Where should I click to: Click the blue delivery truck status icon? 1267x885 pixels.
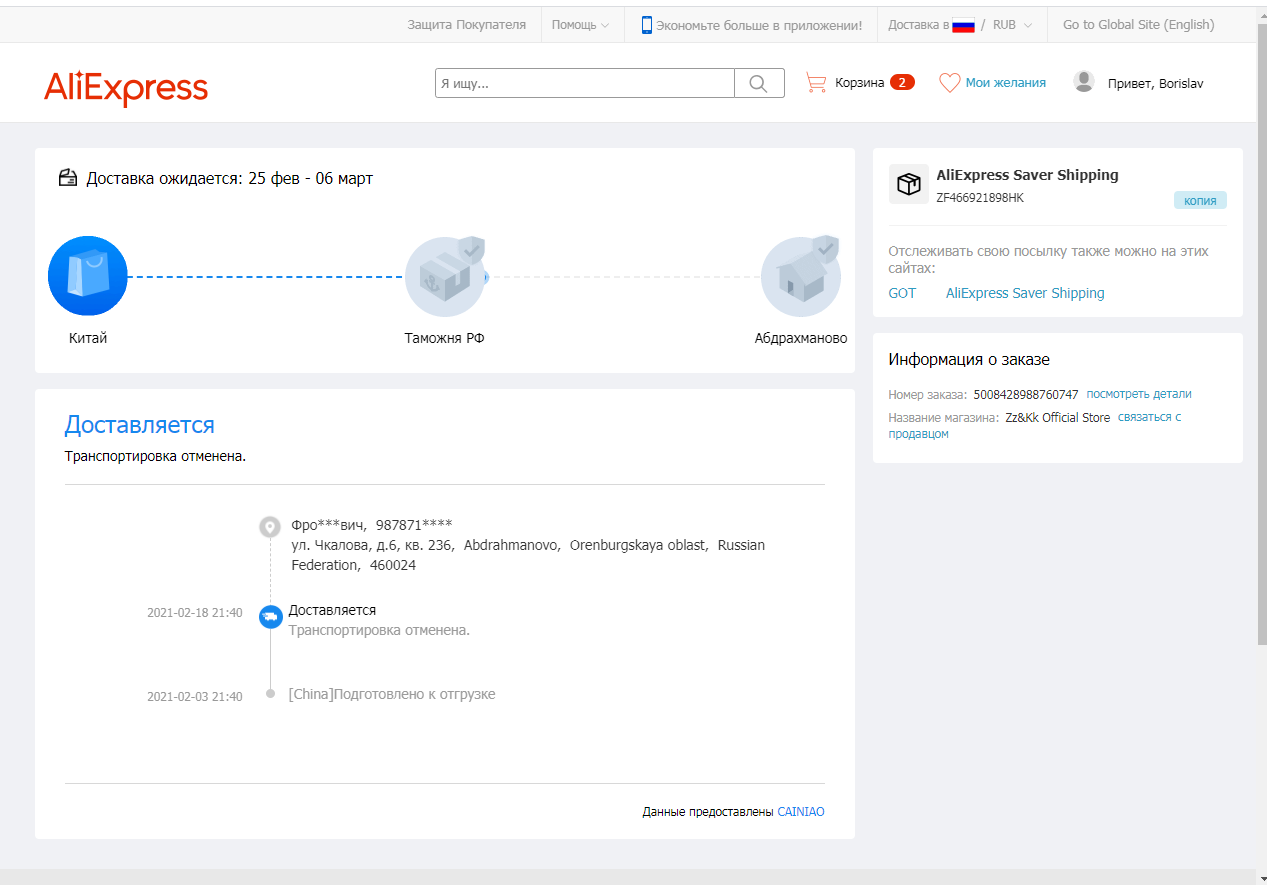pyautogui.click(x=270, y=617)
